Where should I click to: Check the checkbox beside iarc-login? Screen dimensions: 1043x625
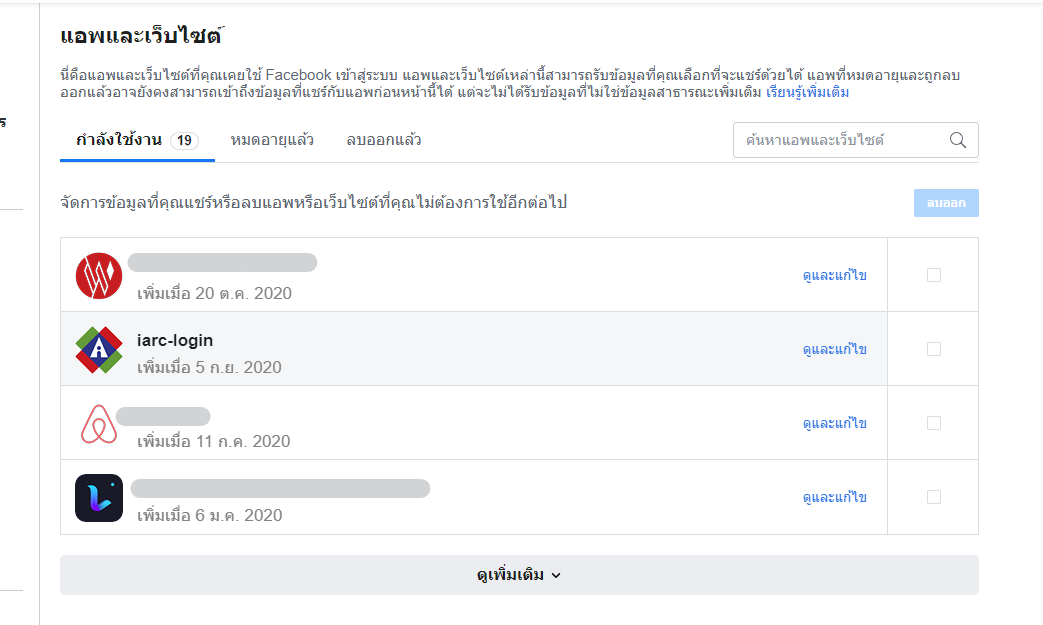933,348
